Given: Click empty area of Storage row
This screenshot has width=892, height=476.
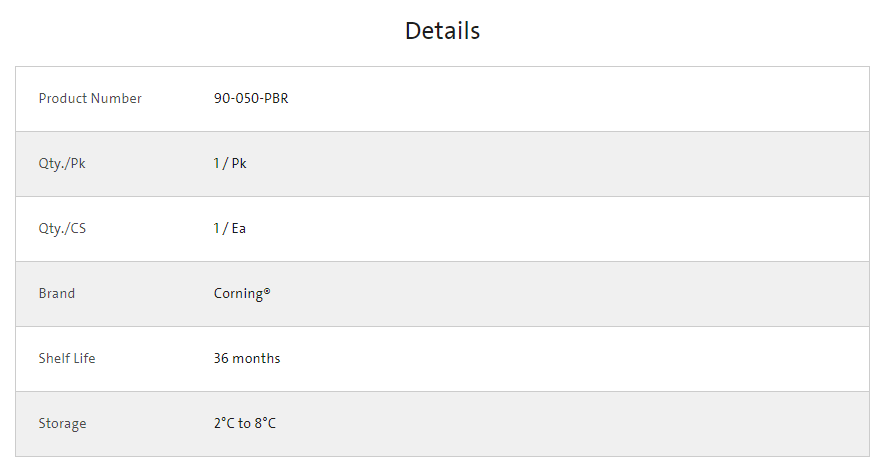Looking at the screenshot, I should (569, 424).
